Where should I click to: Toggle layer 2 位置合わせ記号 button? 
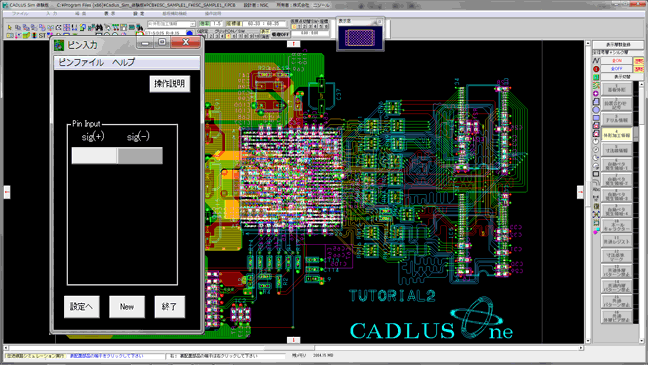616,104
